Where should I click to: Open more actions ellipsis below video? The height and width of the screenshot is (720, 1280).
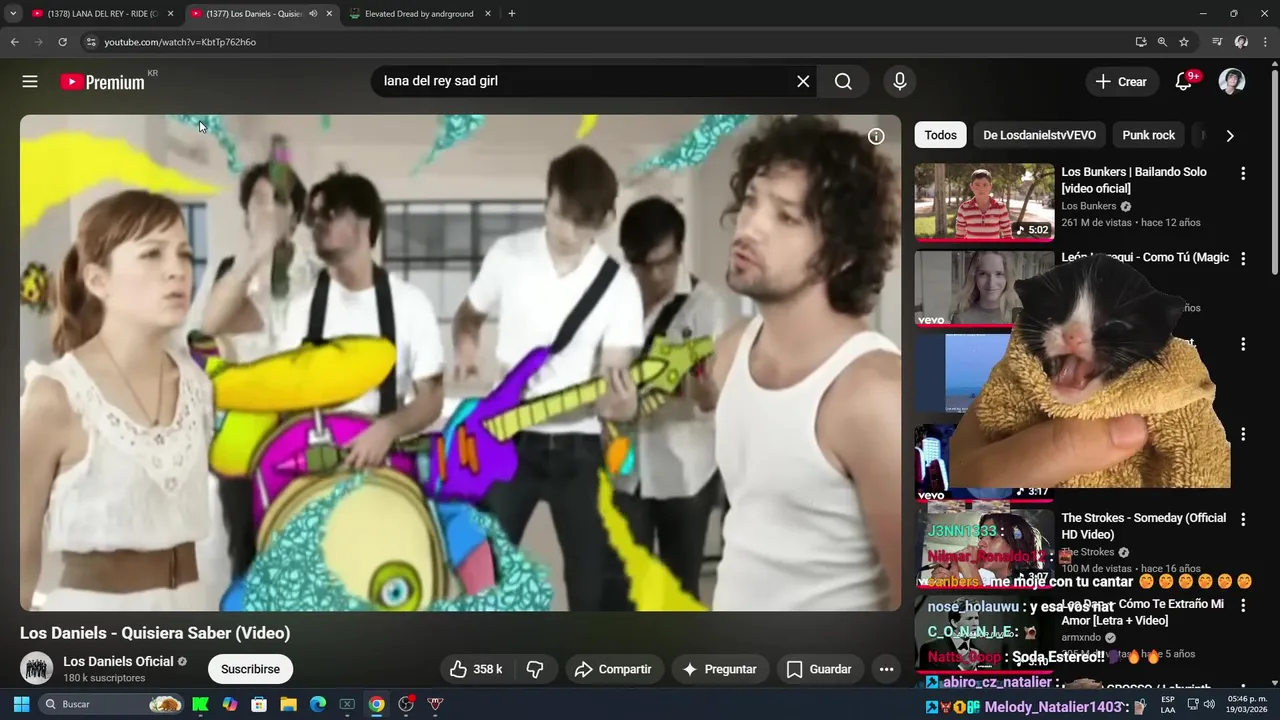[x=886, y=669]
